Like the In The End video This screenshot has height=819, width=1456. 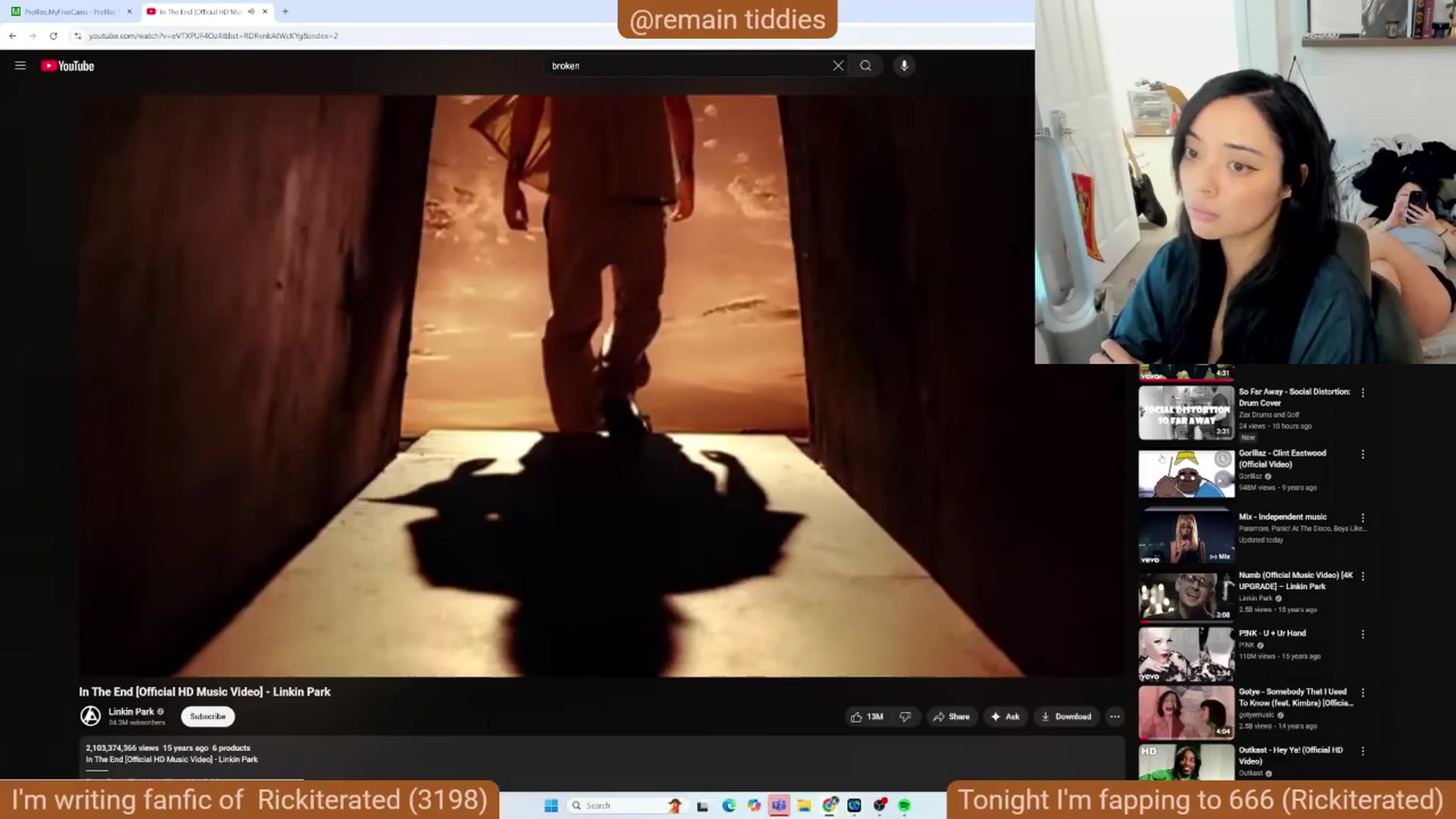[867, 717]
